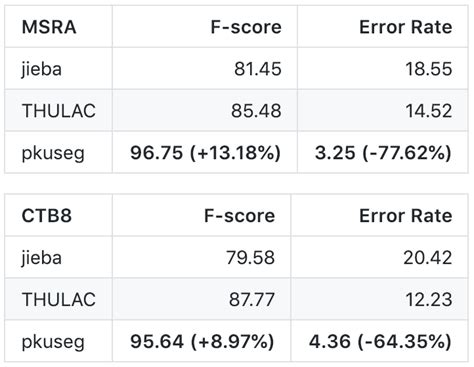Click the 4.36 (-64.35%) cell
This screenshot has height=367, width=474.
point(380,341)
